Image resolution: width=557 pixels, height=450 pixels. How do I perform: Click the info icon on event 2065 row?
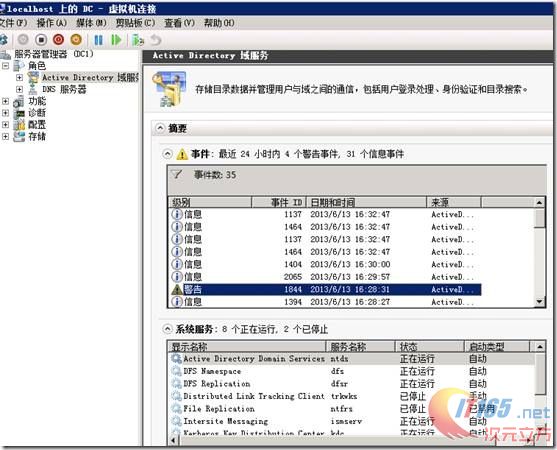point(177,277)
